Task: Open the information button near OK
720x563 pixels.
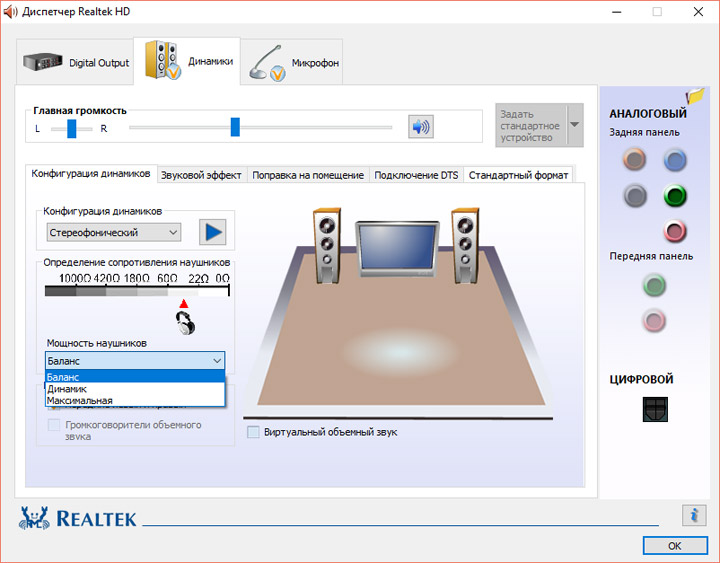Action: tap(694, 515)
